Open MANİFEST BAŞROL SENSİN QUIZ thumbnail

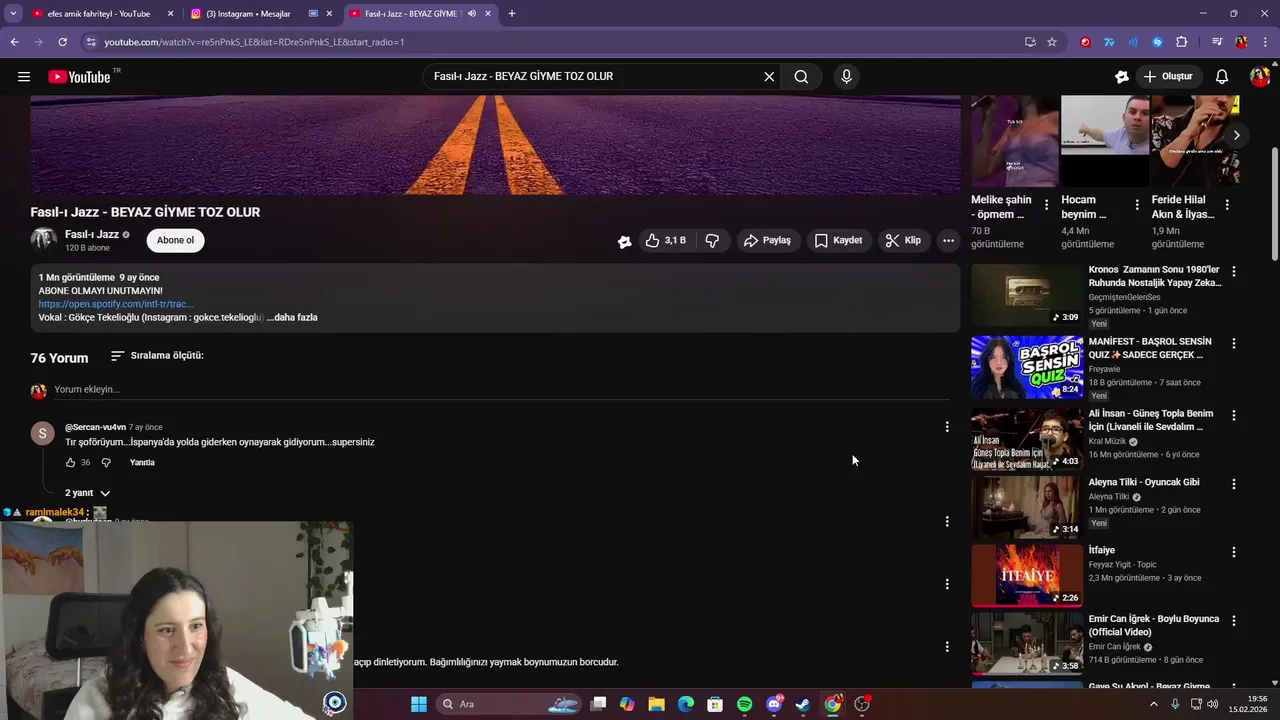coord(1027,367)
